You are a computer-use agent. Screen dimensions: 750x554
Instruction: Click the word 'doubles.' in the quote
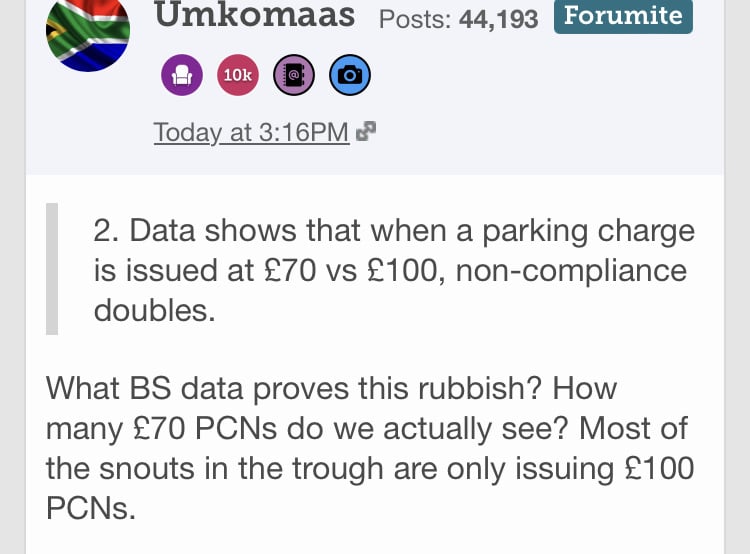tap(154, 310)
